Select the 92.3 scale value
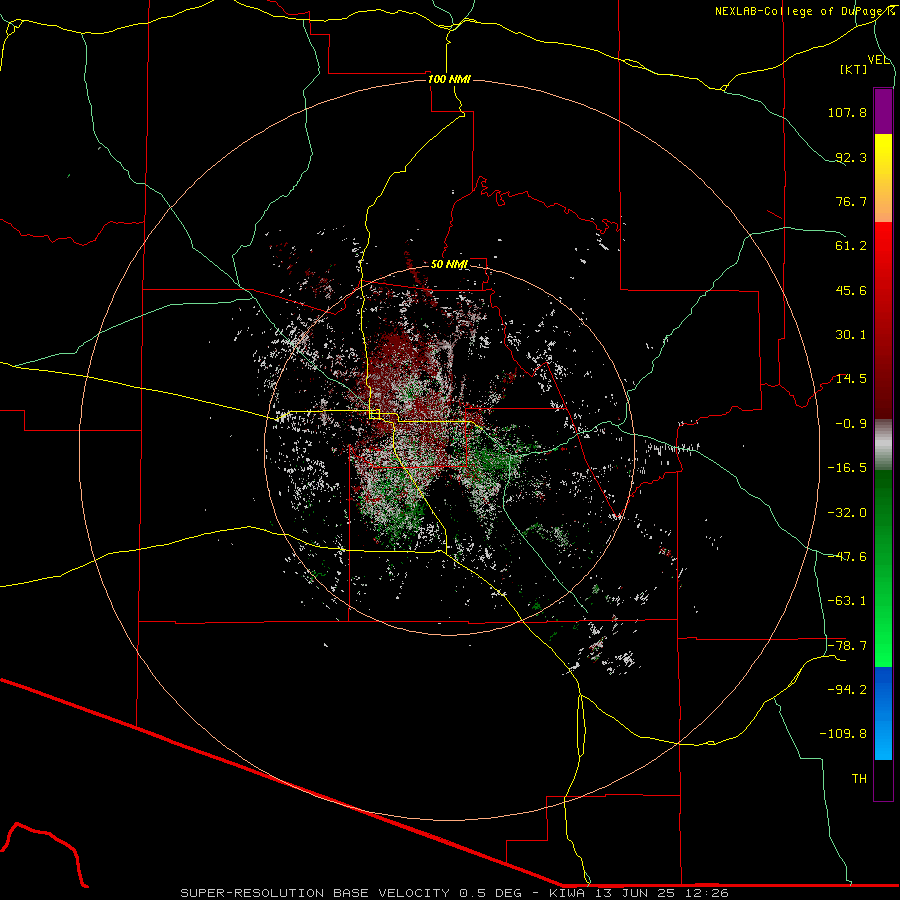900x900 pixels. click(x=851, y=157)
